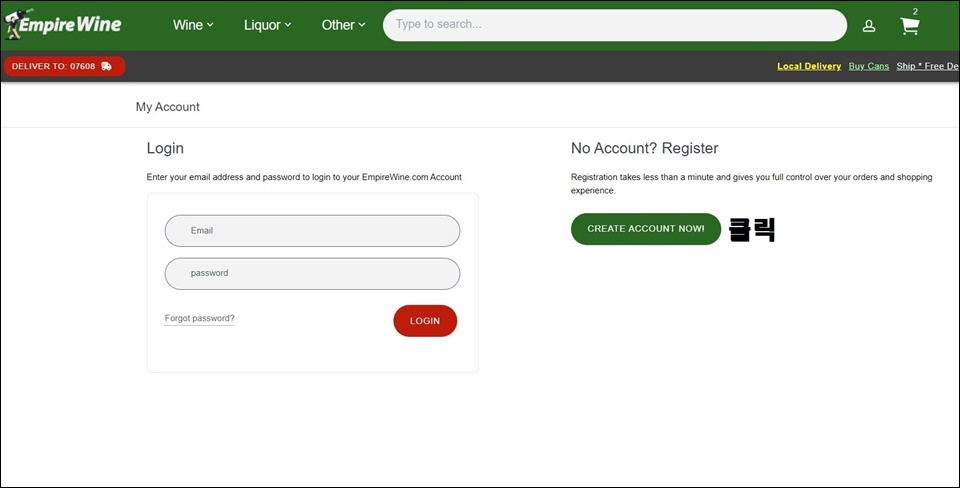The width and height of the screenshot is (960, 488).
Task: Open the Buy Cans link
Action: pyautogui.click(x=869, y=66)
